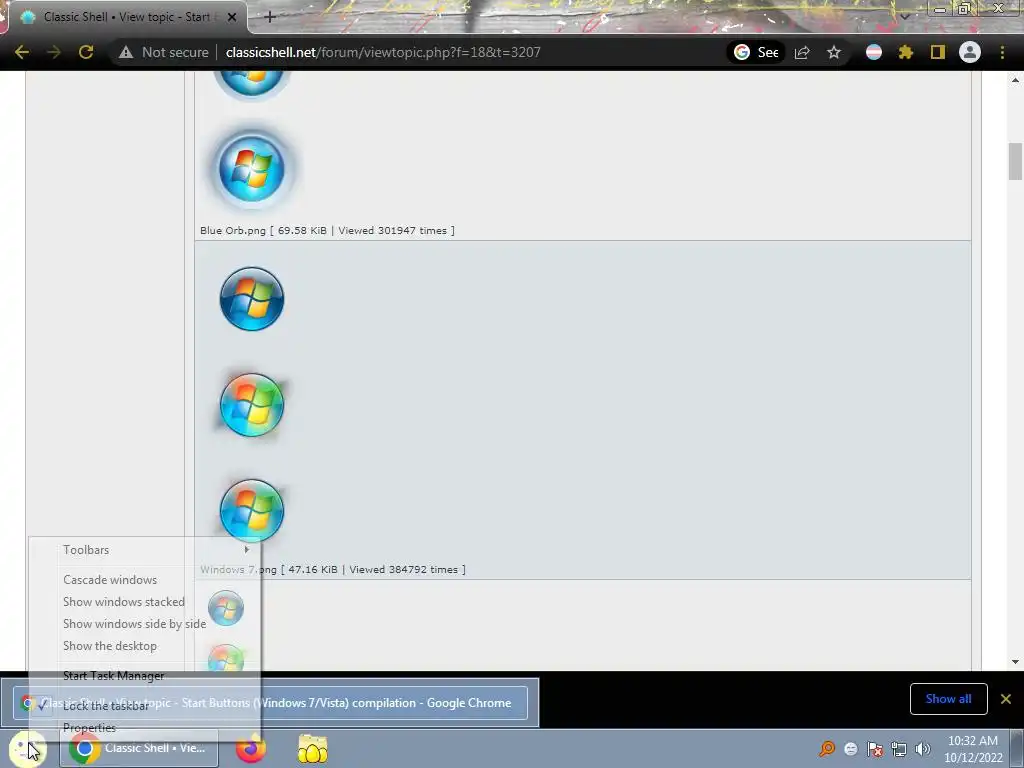Close the Classic Shell tab
Screen dimensions: 1024x768
click(x=232, y=17)
